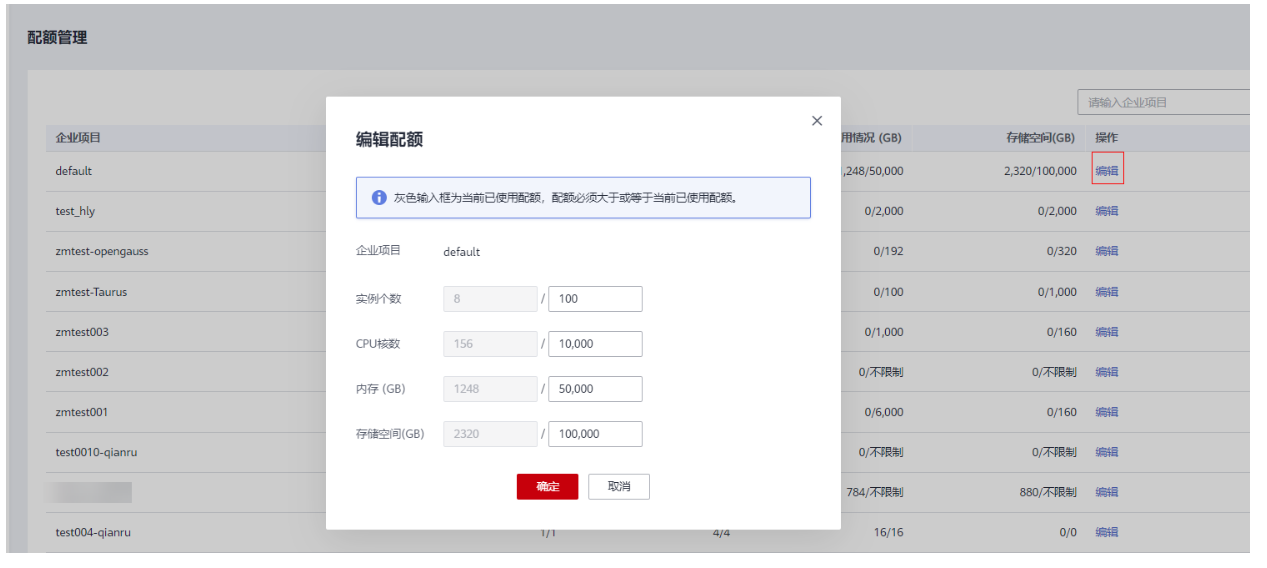Click the 请输入企业项目 search box
1267x568 pixels.
click(1163, 102)
